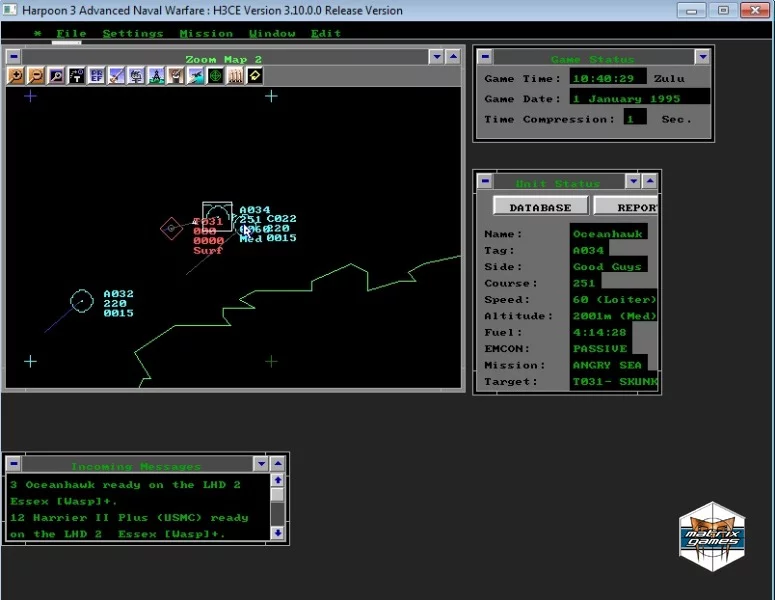Click the third magnifier toolbar icon

pos(56,76)
